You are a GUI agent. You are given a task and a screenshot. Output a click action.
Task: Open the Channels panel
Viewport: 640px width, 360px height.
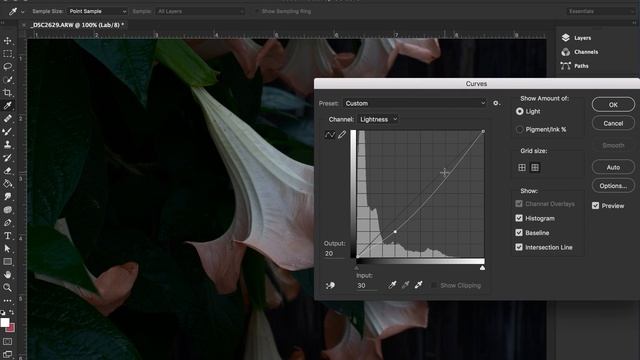(580, 52)
